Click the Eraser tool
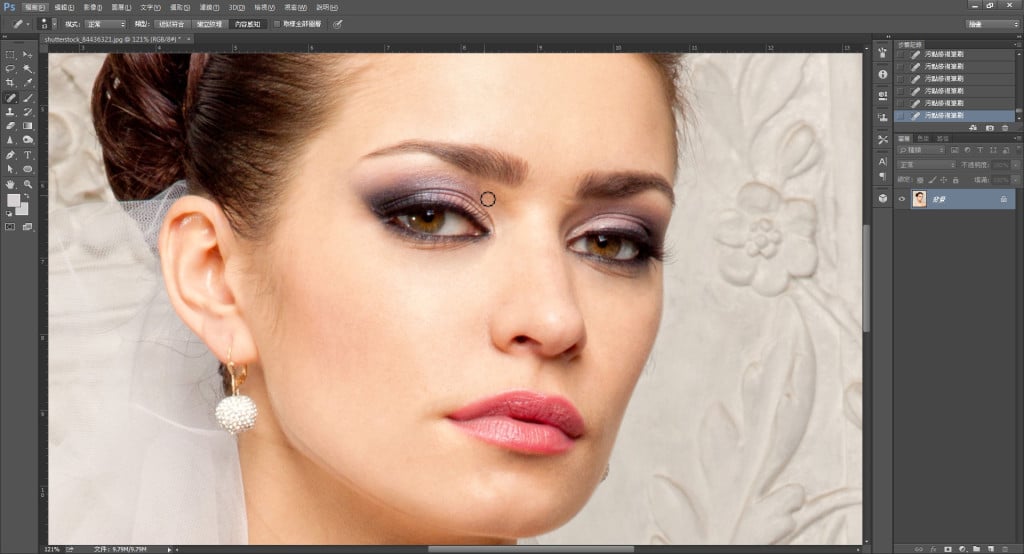 10,127
